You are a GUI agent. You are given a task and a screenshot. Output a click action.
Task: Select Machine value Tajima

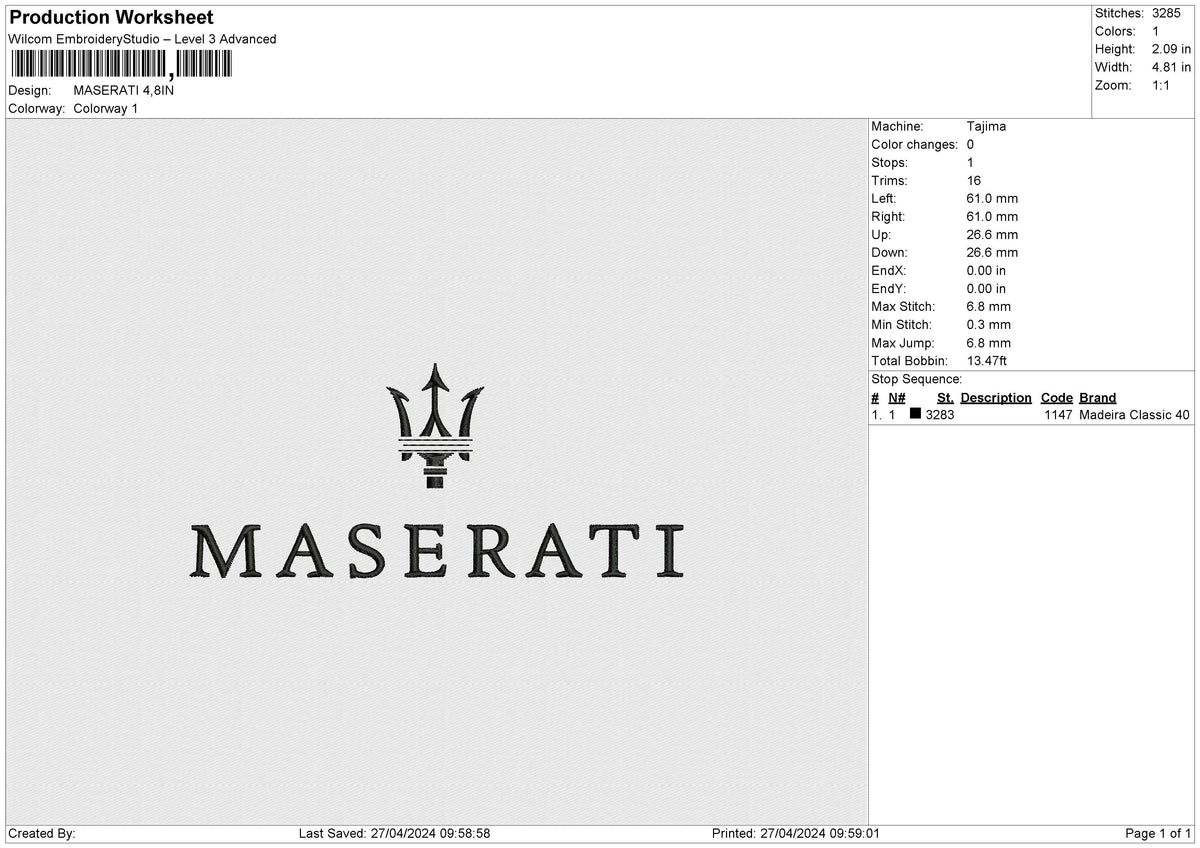point(986,126)
